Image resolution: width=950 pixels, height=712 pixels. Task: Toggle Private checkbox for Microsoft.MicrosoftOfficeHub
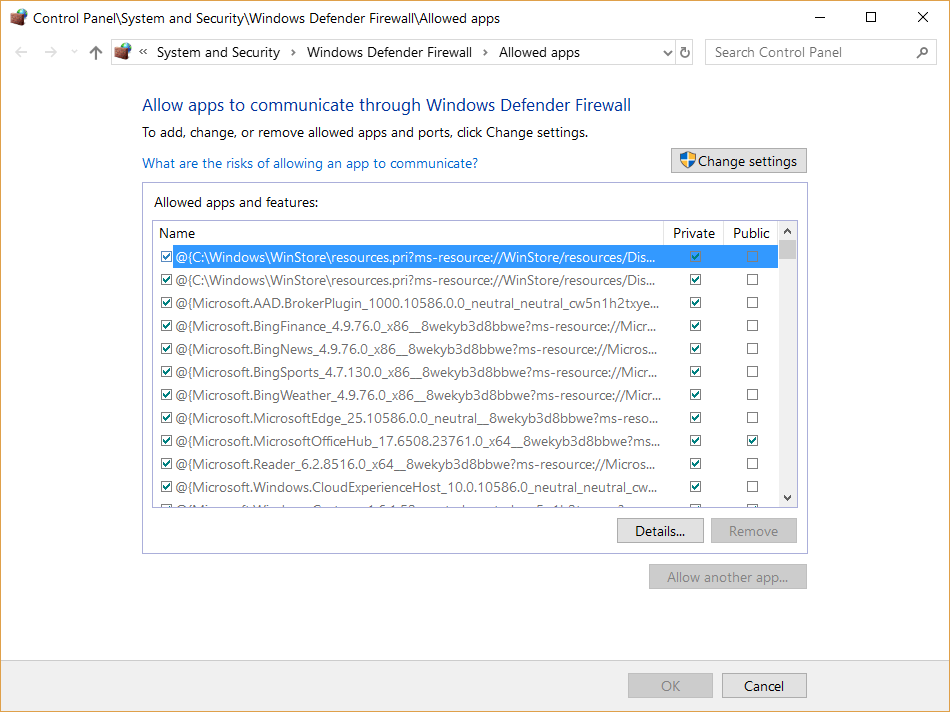[x=696, y=441]
